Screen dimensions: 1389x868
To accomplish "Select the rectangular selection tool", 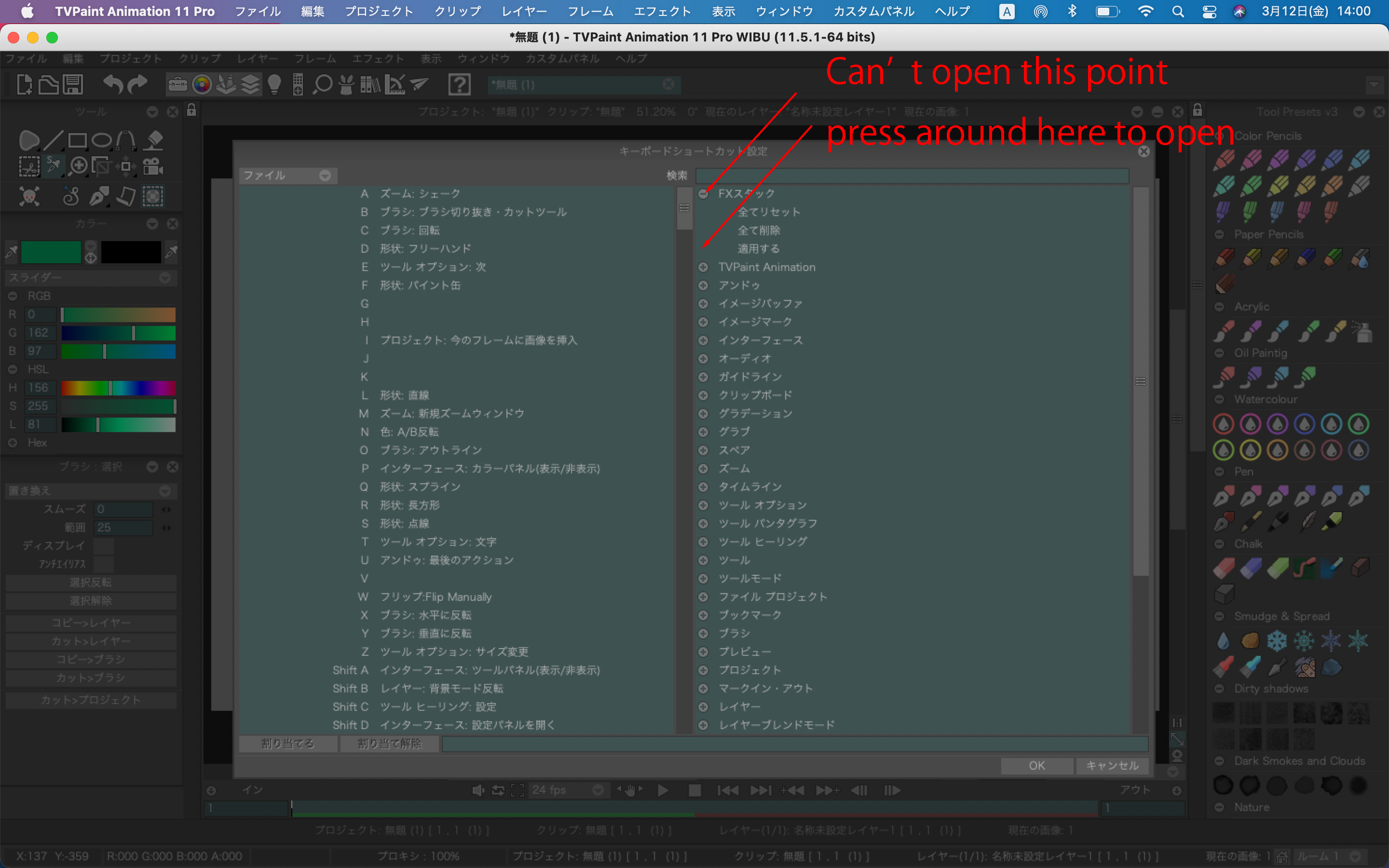I will (x=29, y=166).
